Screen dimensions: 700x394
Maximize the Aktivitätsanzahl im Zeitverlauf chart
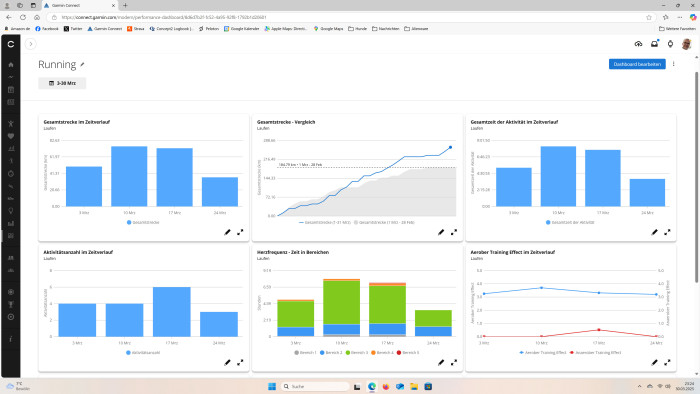click(240, 362)
